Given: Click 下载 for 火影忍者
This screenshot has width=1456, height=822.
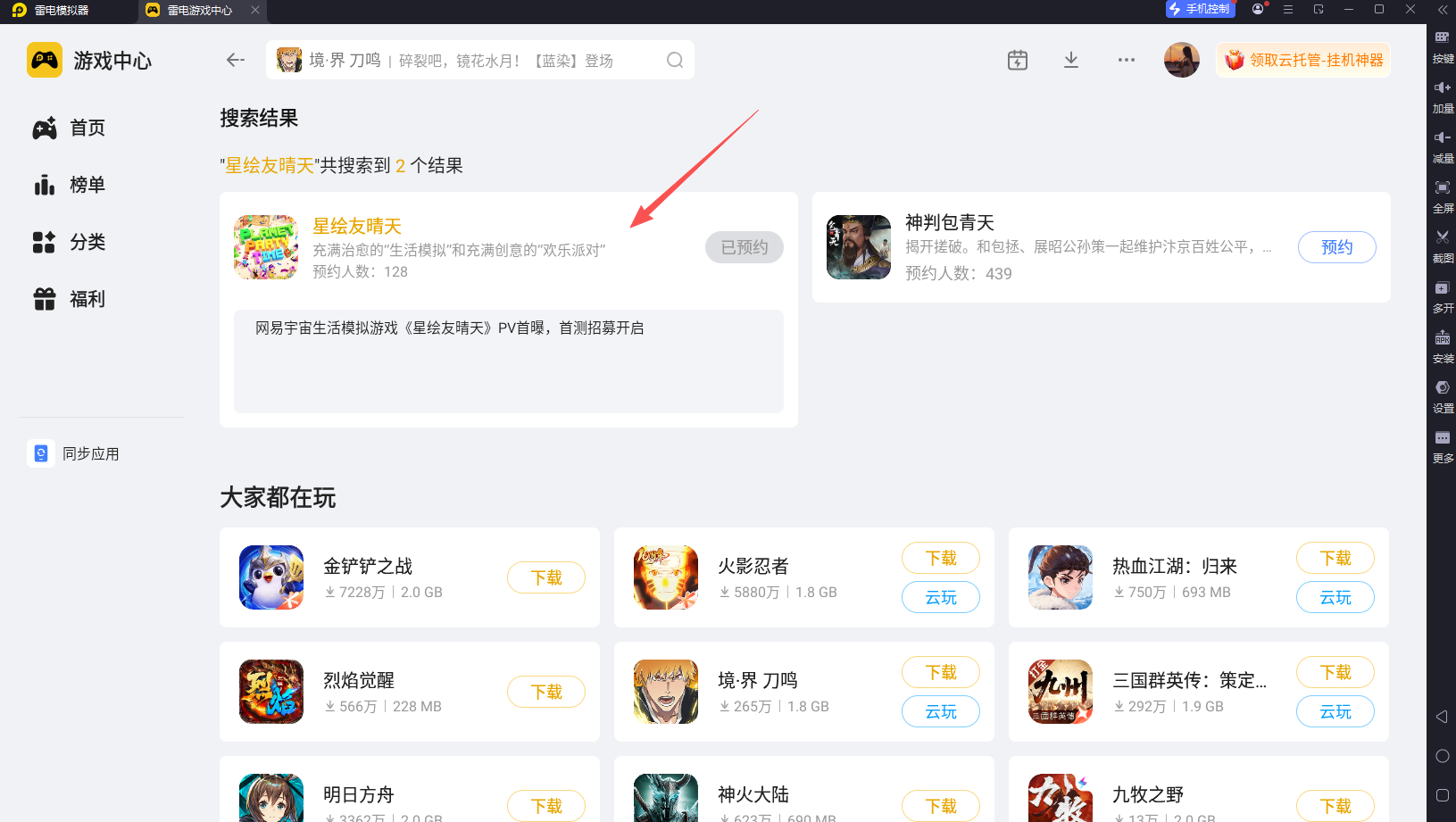Looking at the screenshot, I should 941,558.
